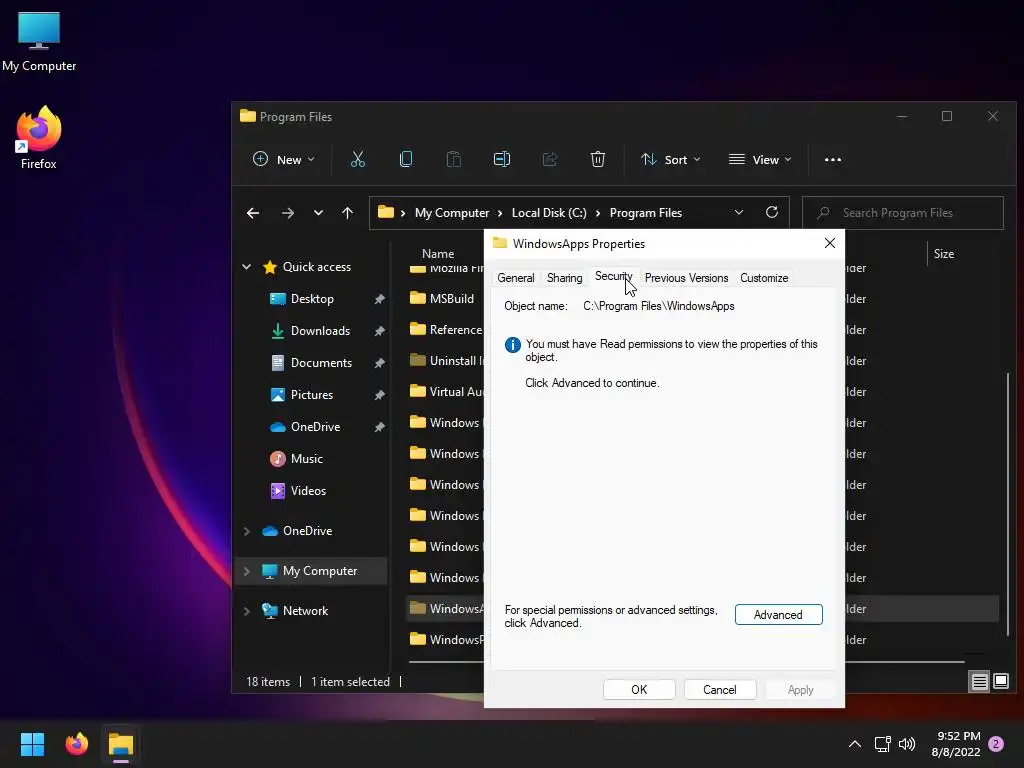The width and height of the screenshot is (1024, 768).
Task: Open the notification badge showing 2
Action: [x=996, y=744]
